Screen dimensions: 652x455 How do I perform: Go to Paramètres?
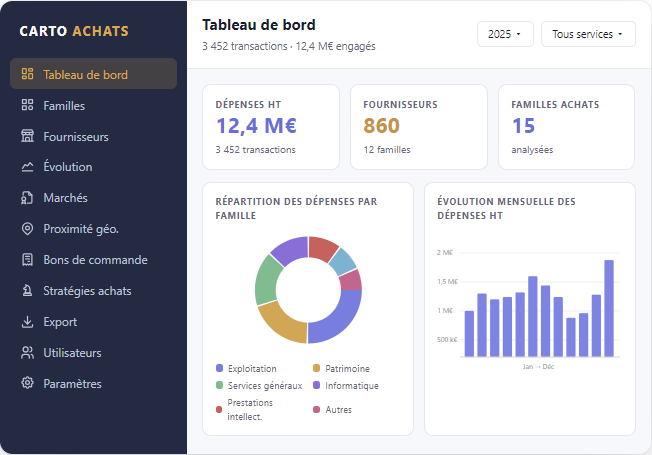coord(94,383)
